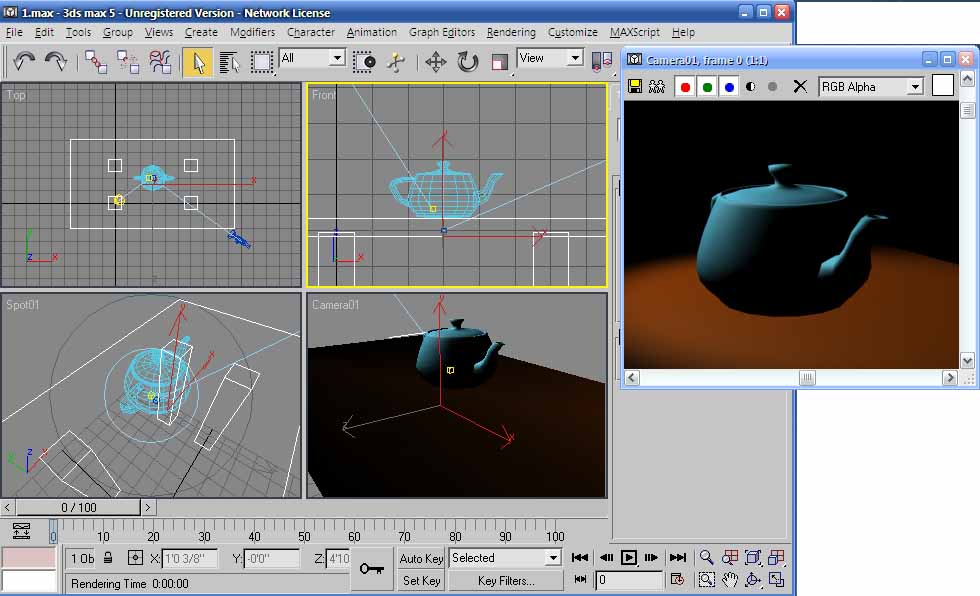Toggle monochrome display in render window

tap(772, 87)
